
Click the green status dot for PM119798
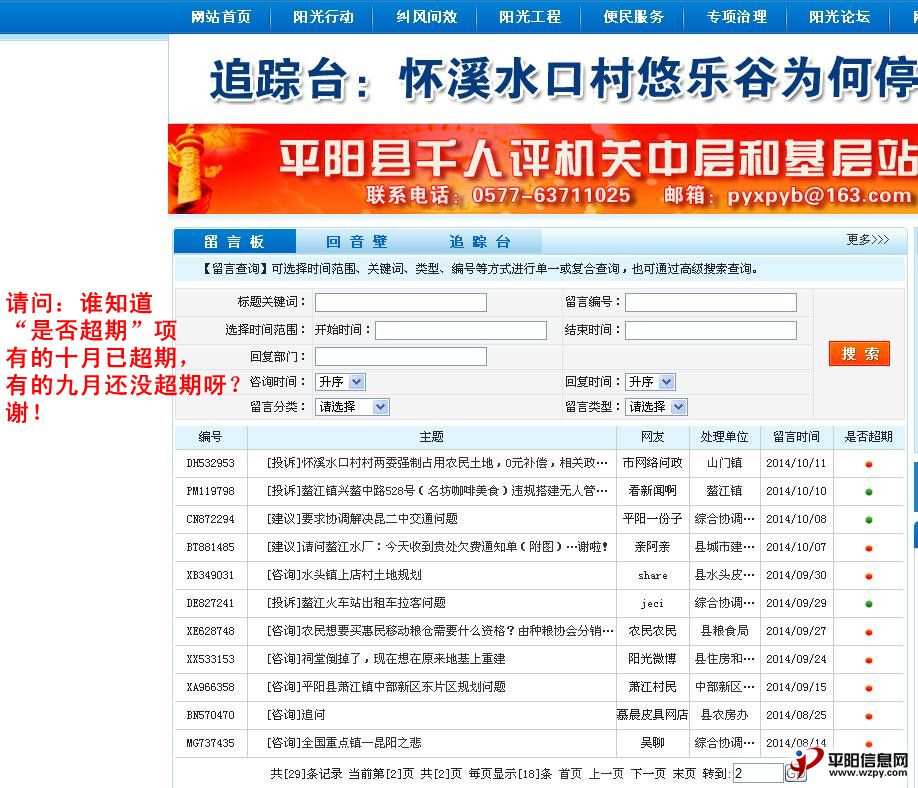(x=869, y=492)
